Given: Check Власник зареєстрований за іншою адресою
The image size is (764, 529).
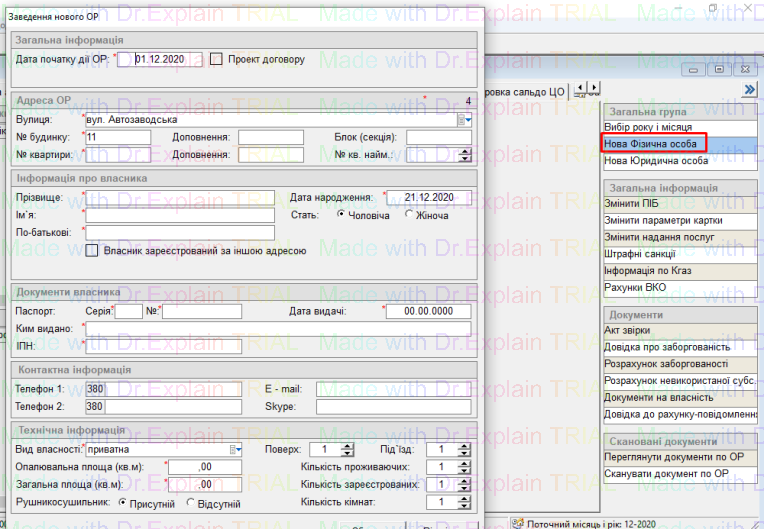Looking at the screenshot, I should (93, 251).
